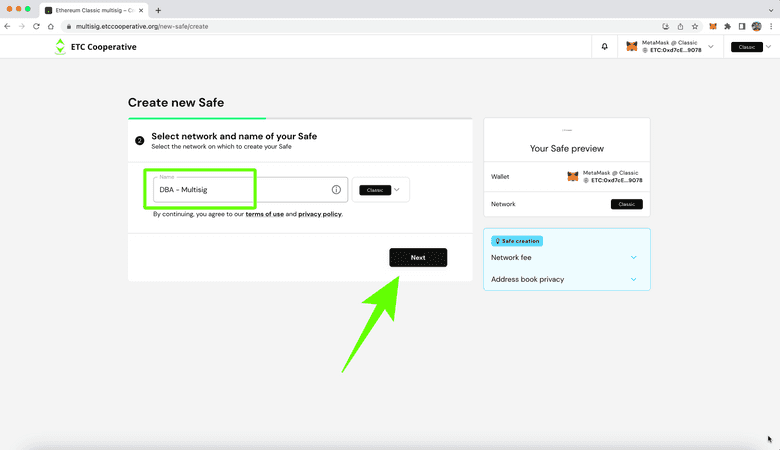780x450 pixels.
Task: Reload the page
Action: point(37,26)
